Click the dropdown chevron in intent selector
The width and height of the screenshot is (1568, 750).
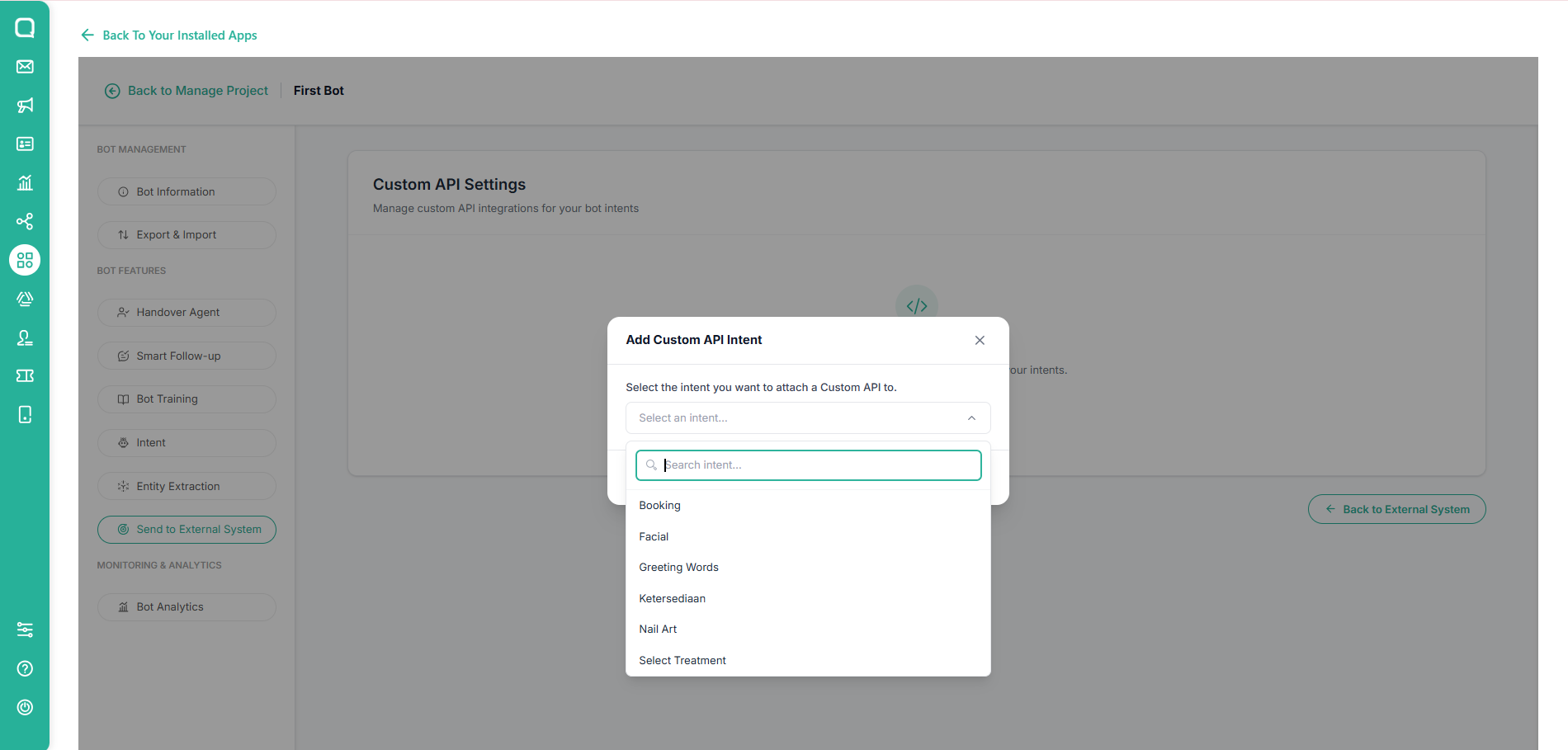click(x=971, y=418)
